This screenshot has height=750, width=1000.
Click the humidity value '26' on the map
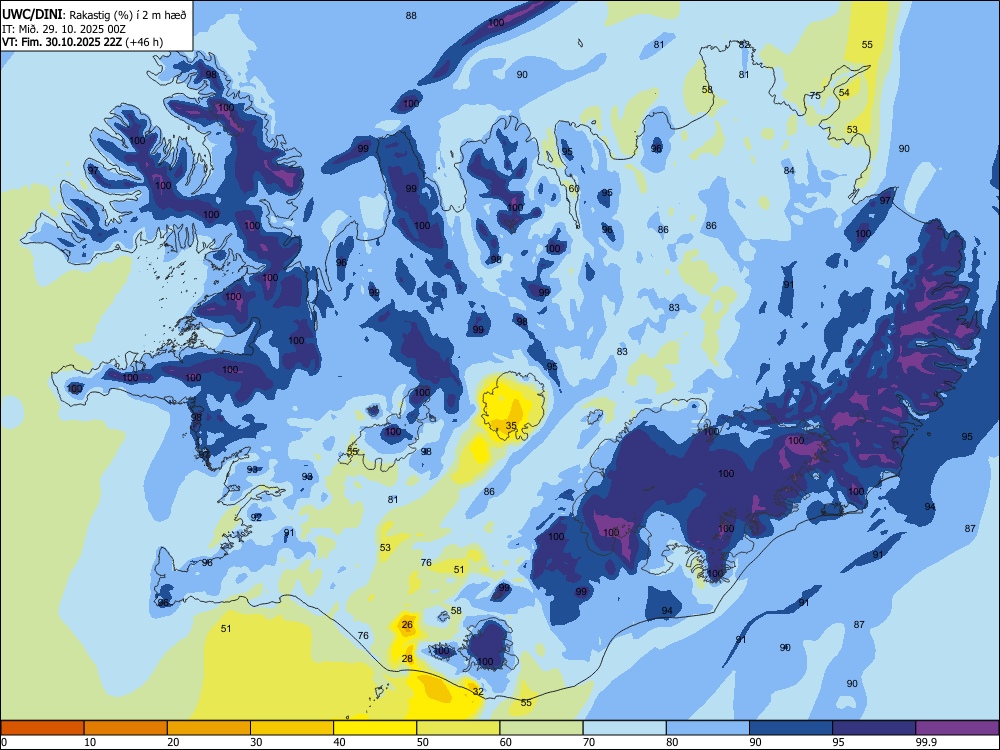tap(408, 624)
